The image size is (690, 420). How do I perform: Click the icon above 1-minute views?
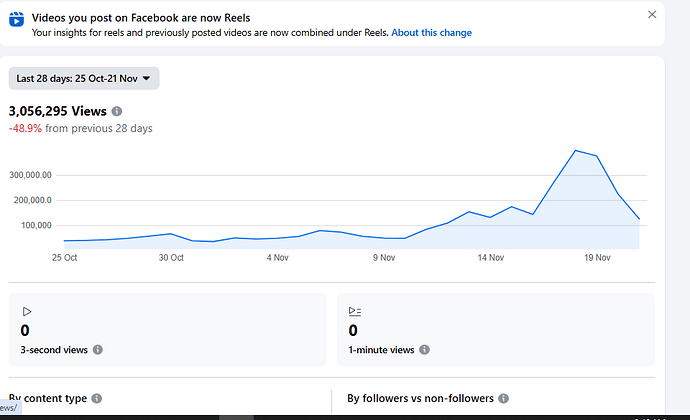(354, 311)
